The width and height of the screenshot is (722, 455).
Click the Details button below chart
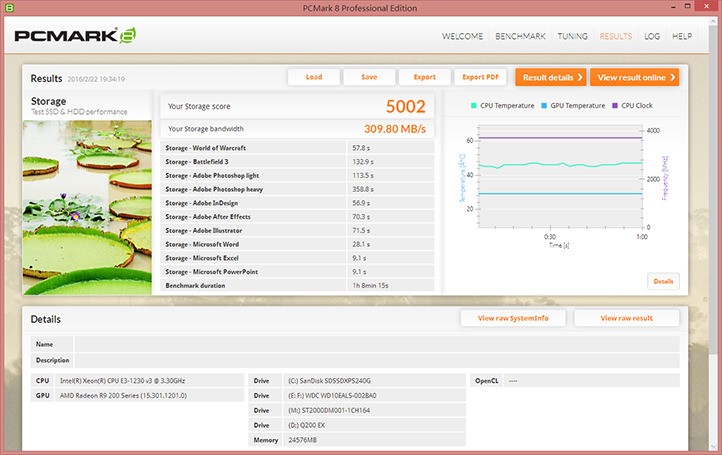click(663, 281)
